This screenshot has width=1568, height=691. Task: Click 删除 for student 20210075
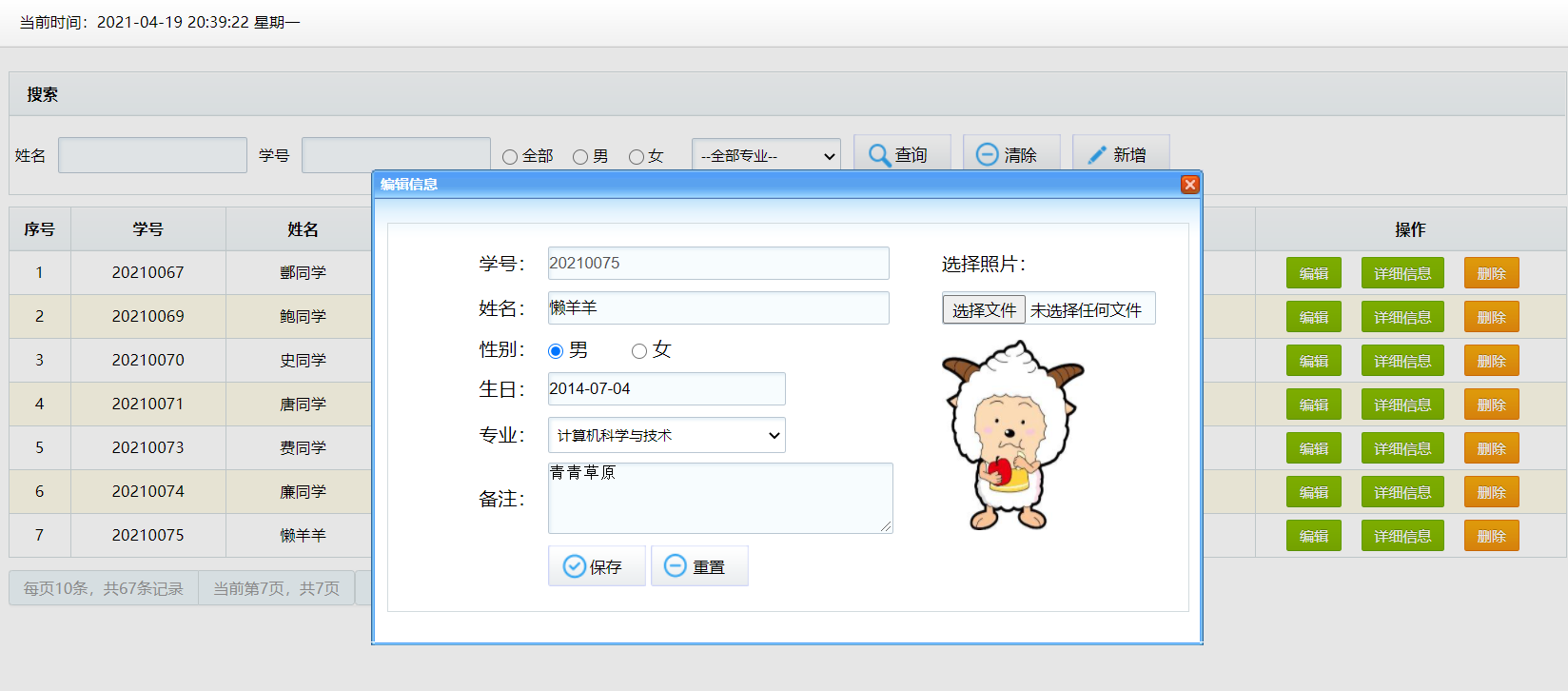pos(1492,536)
